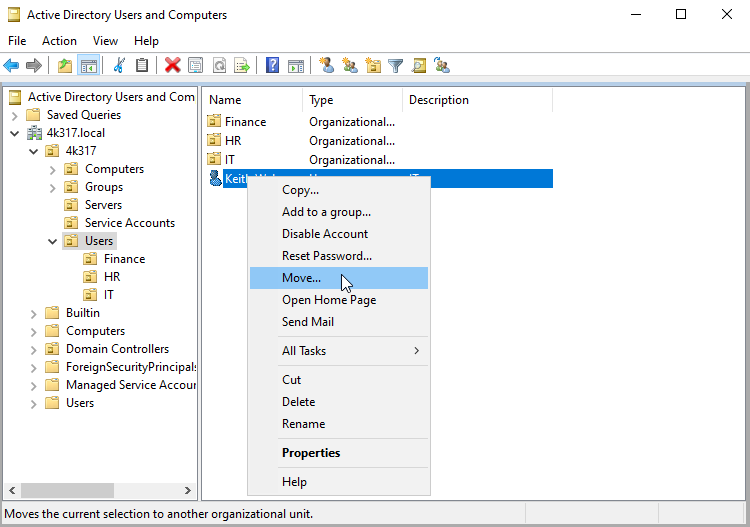The image size is (750, 527).
Task: Collapse the Users organizational unit node
Action: click(x=52, y=241)
